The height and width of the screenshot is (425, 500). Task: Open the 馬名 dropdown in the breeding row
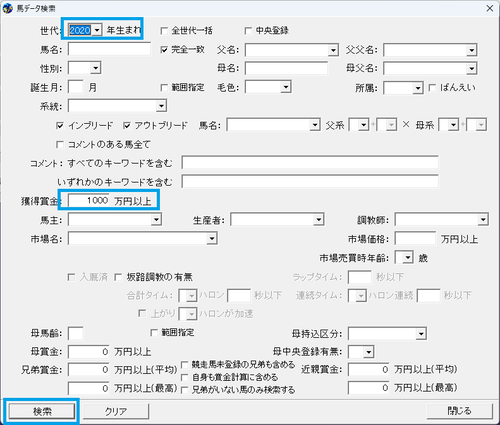point(315,125)
